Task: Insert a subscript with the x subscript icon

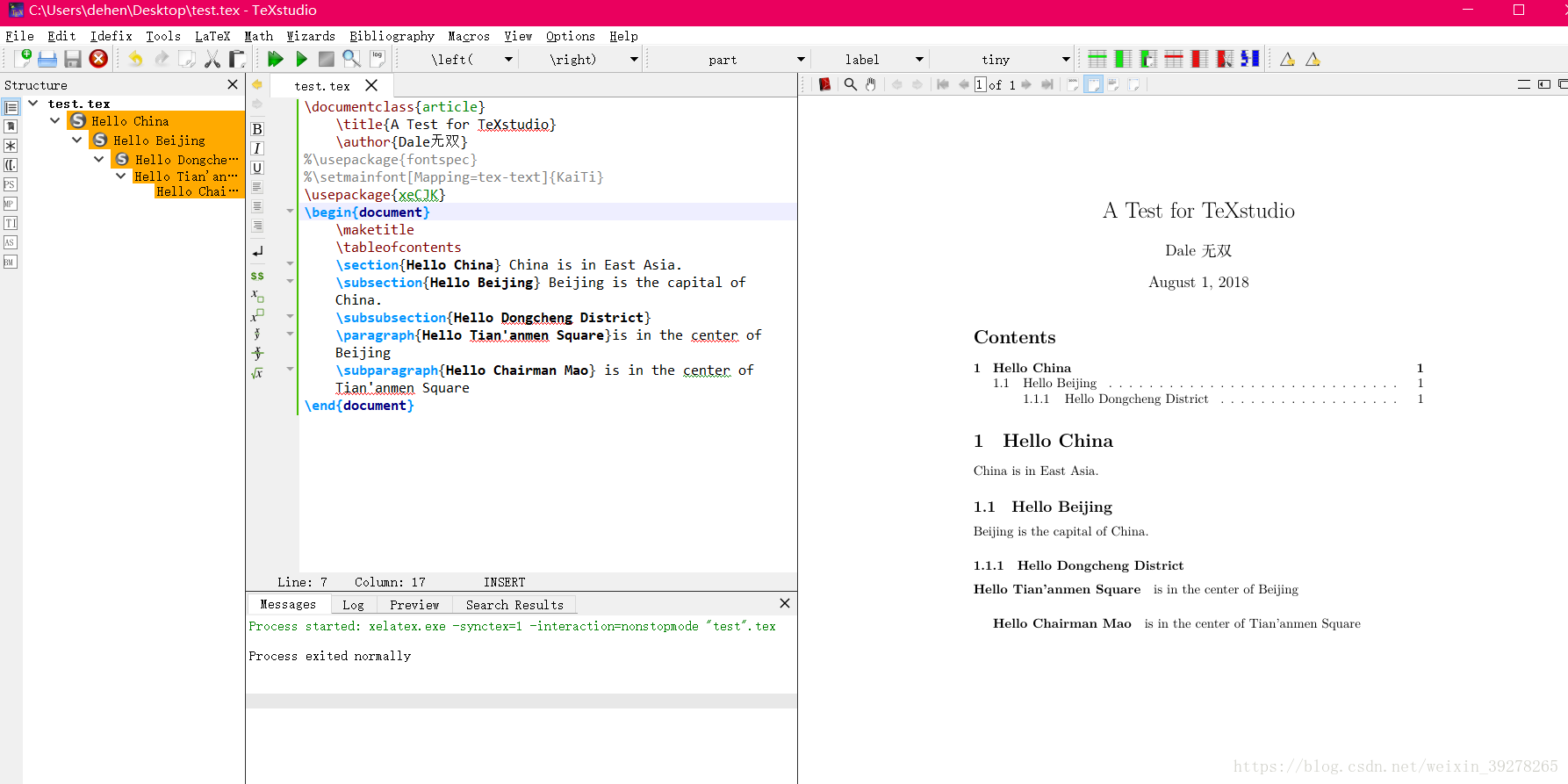Action: coord(257,295)
